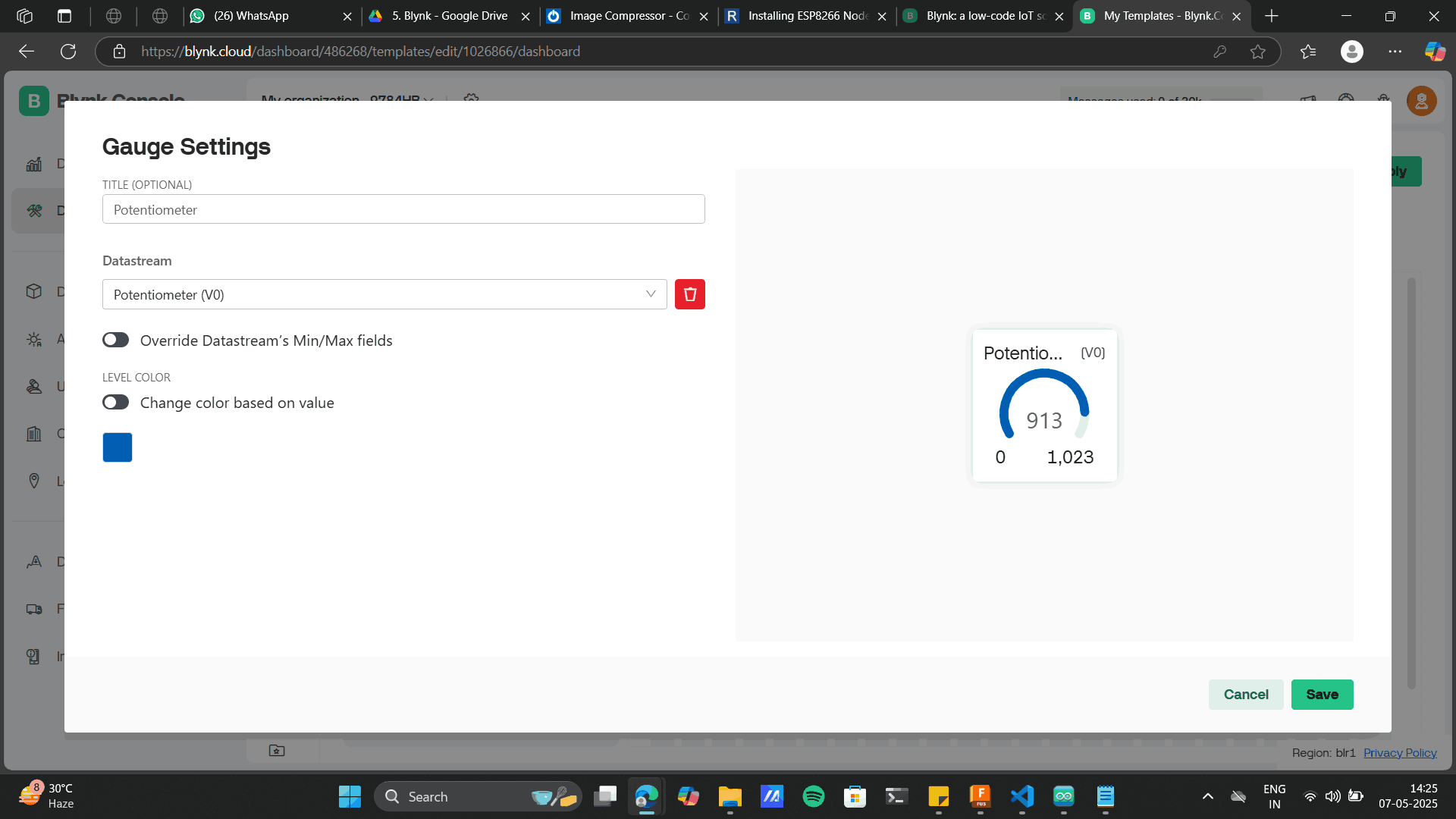Close the Image Compressor tab
The width and height of the screenshot is (1456, 819).
704,16
